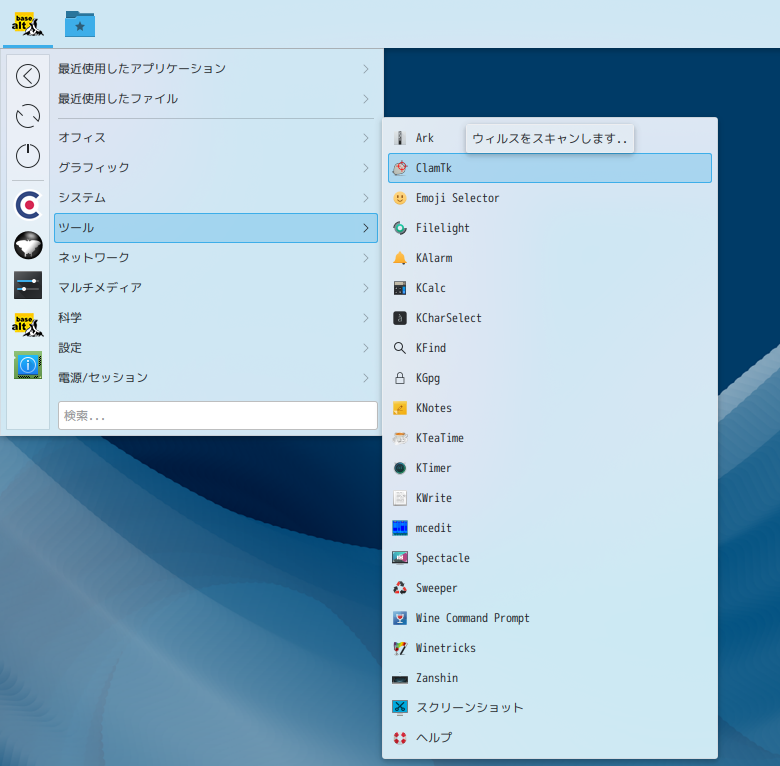780x766 pixels.
Task: Launch ClamTk via its target icon
Action: (400, 168)
